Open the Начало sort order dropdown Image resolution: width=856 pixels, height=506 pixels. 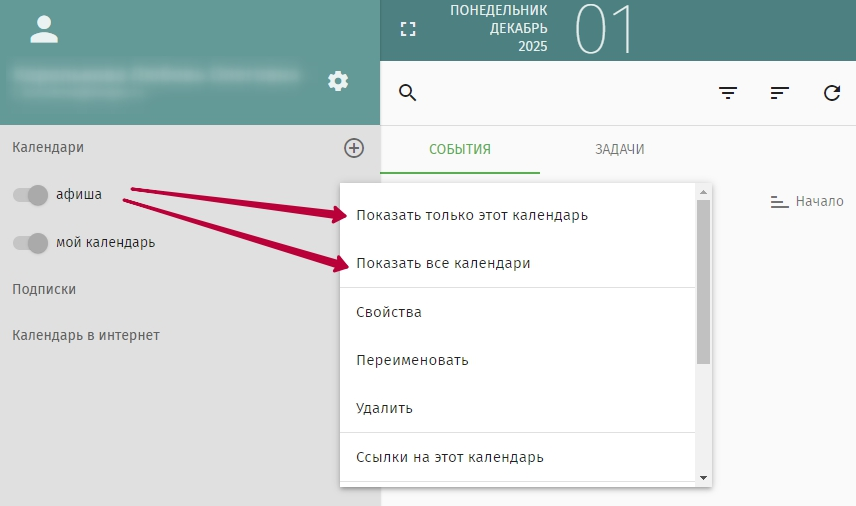point(807,201)
